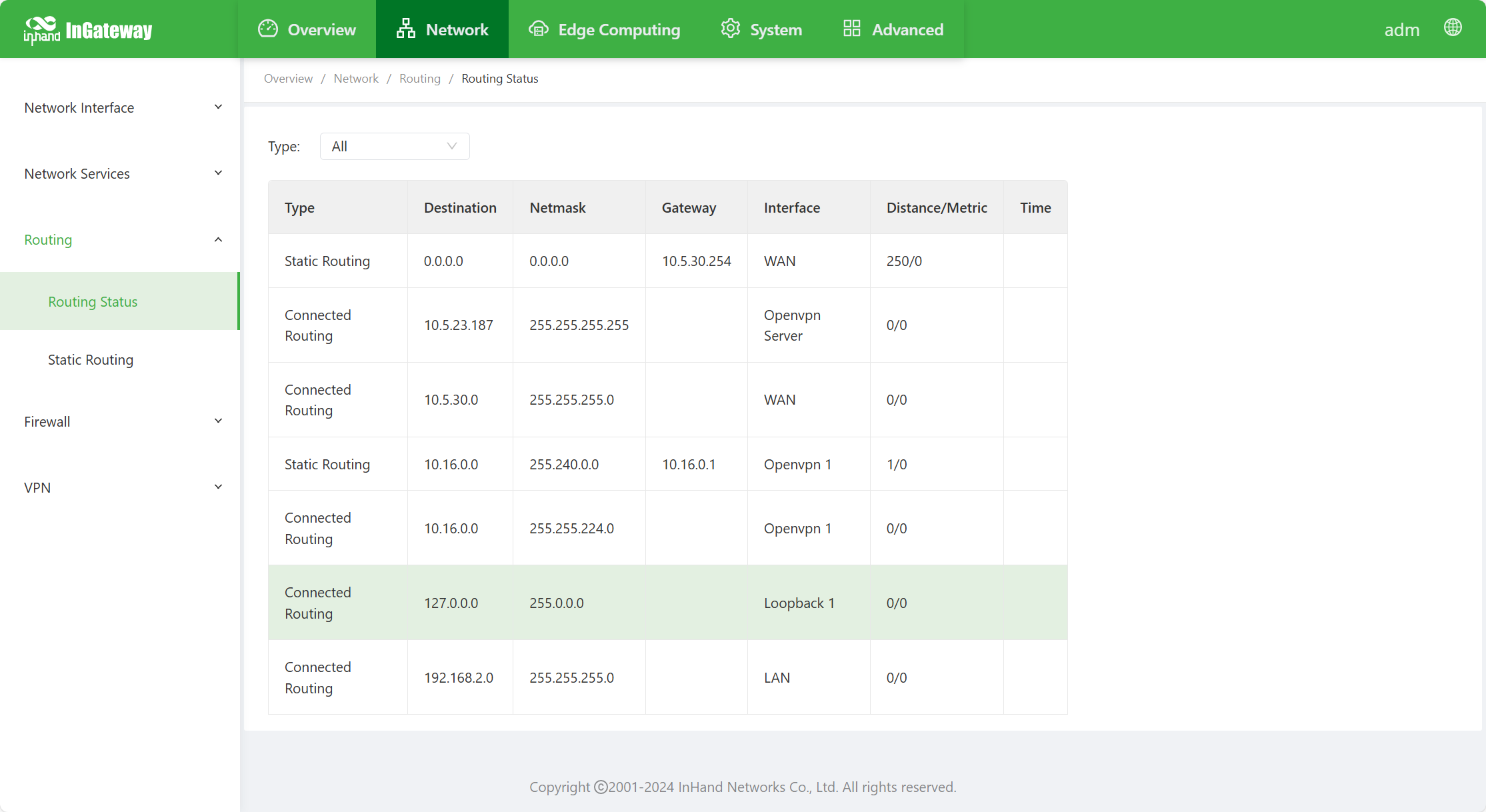Image resolution: width=1486 pixels, height=812 pixels.
Task: Collapse the Routing sidebar section
Action: coord(217,240)
